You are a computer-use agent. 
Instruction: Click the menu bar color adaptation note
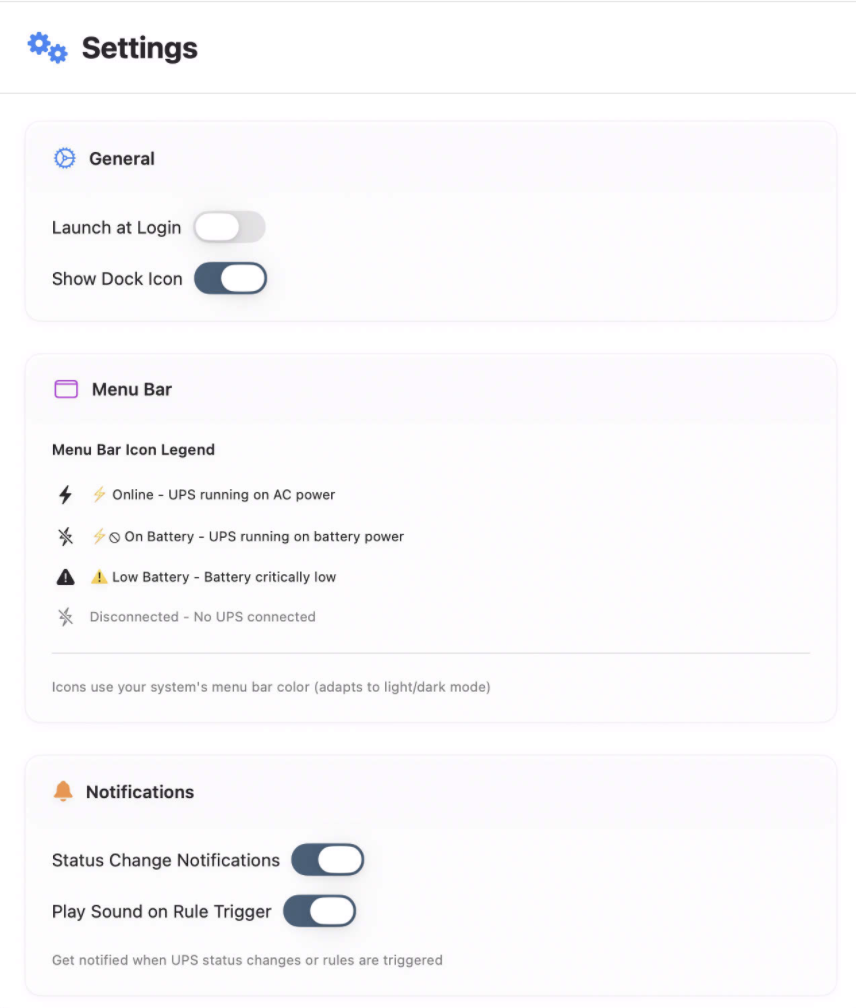[271, 687]
